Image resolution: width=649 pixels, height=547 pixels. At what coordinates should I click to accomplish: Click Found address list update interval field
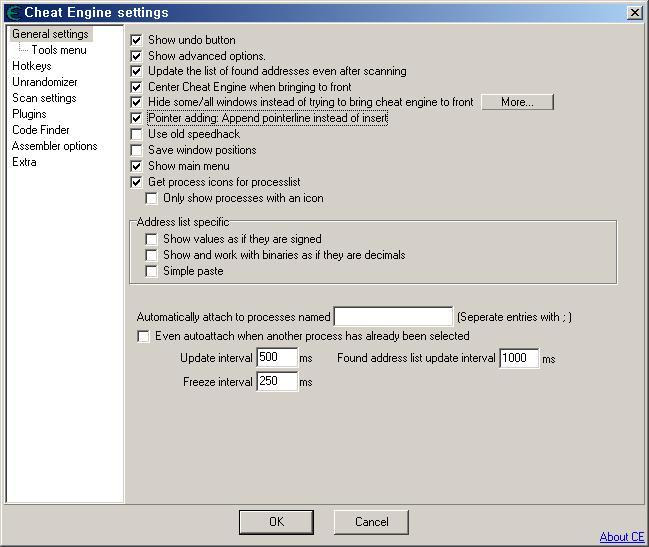pos(519,358)
